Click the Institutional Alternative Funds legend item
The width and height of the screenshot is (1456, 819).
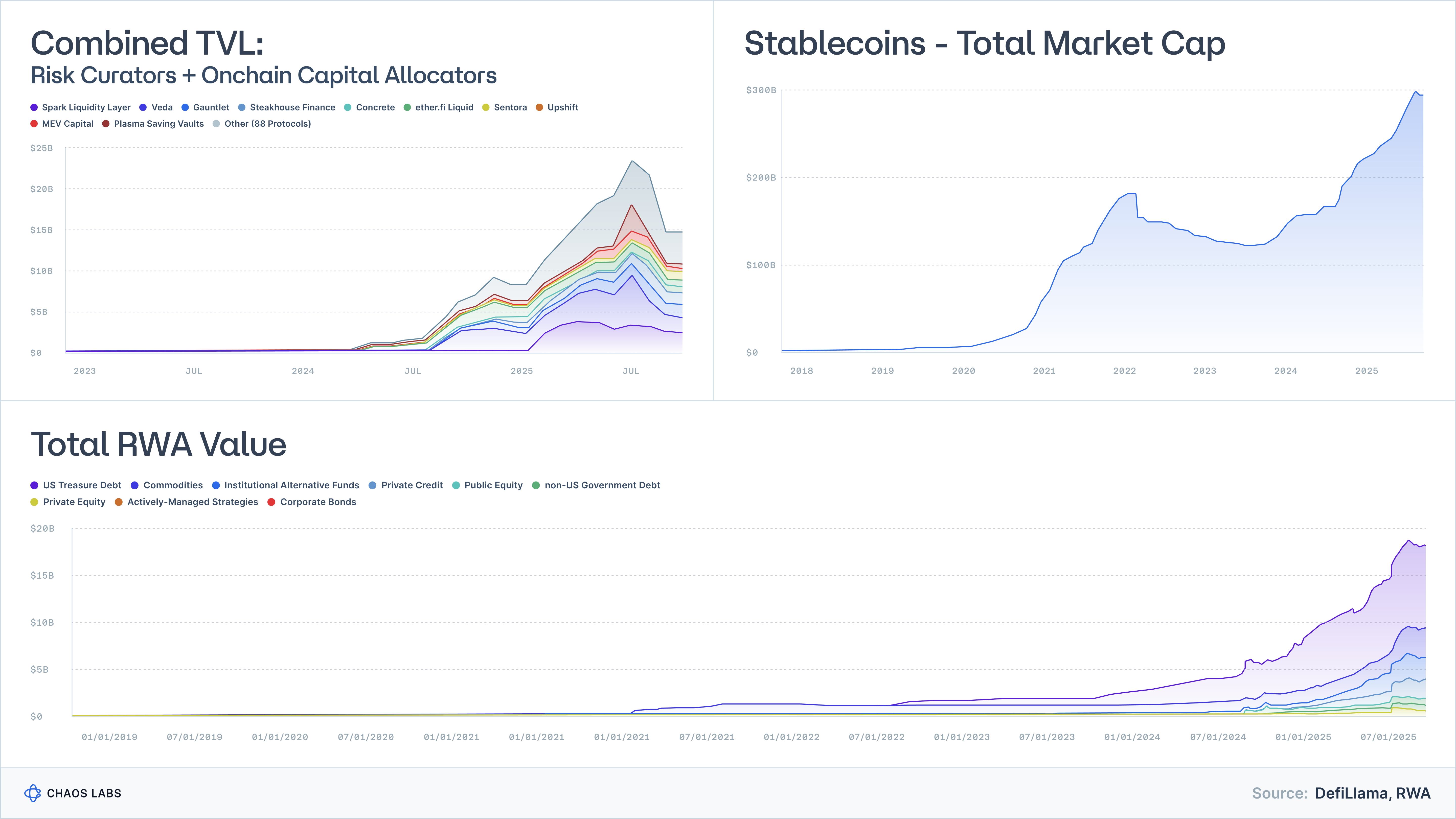216,486
